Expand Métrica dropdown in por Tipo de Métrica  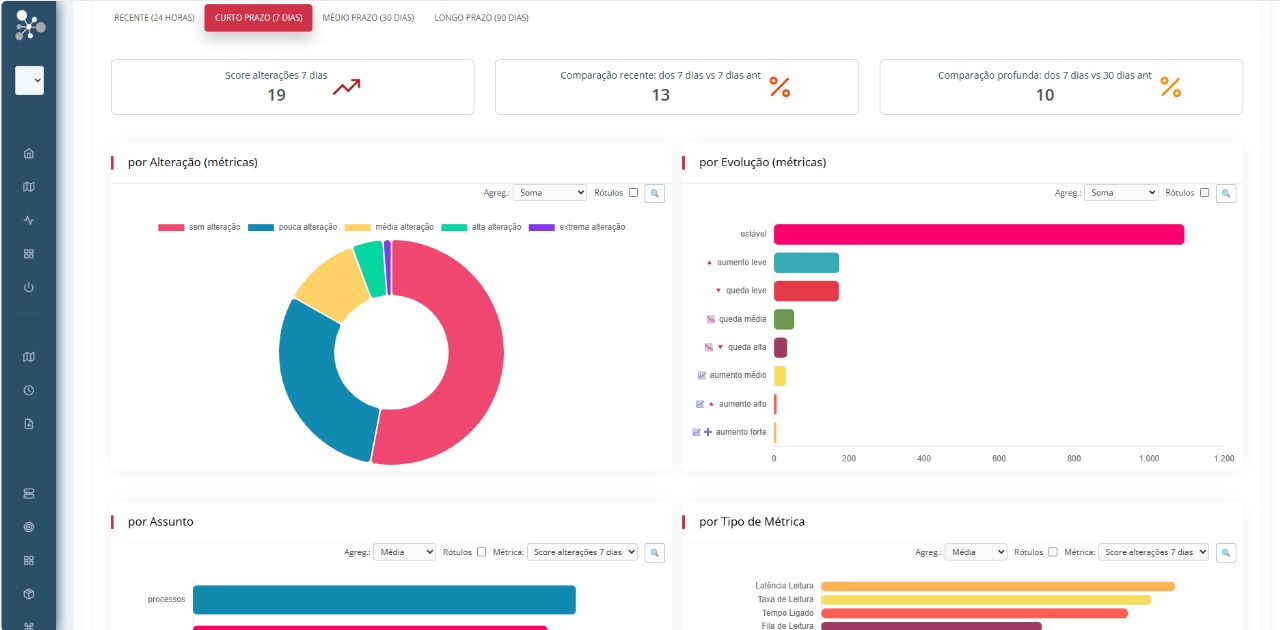coord(1153,552)
